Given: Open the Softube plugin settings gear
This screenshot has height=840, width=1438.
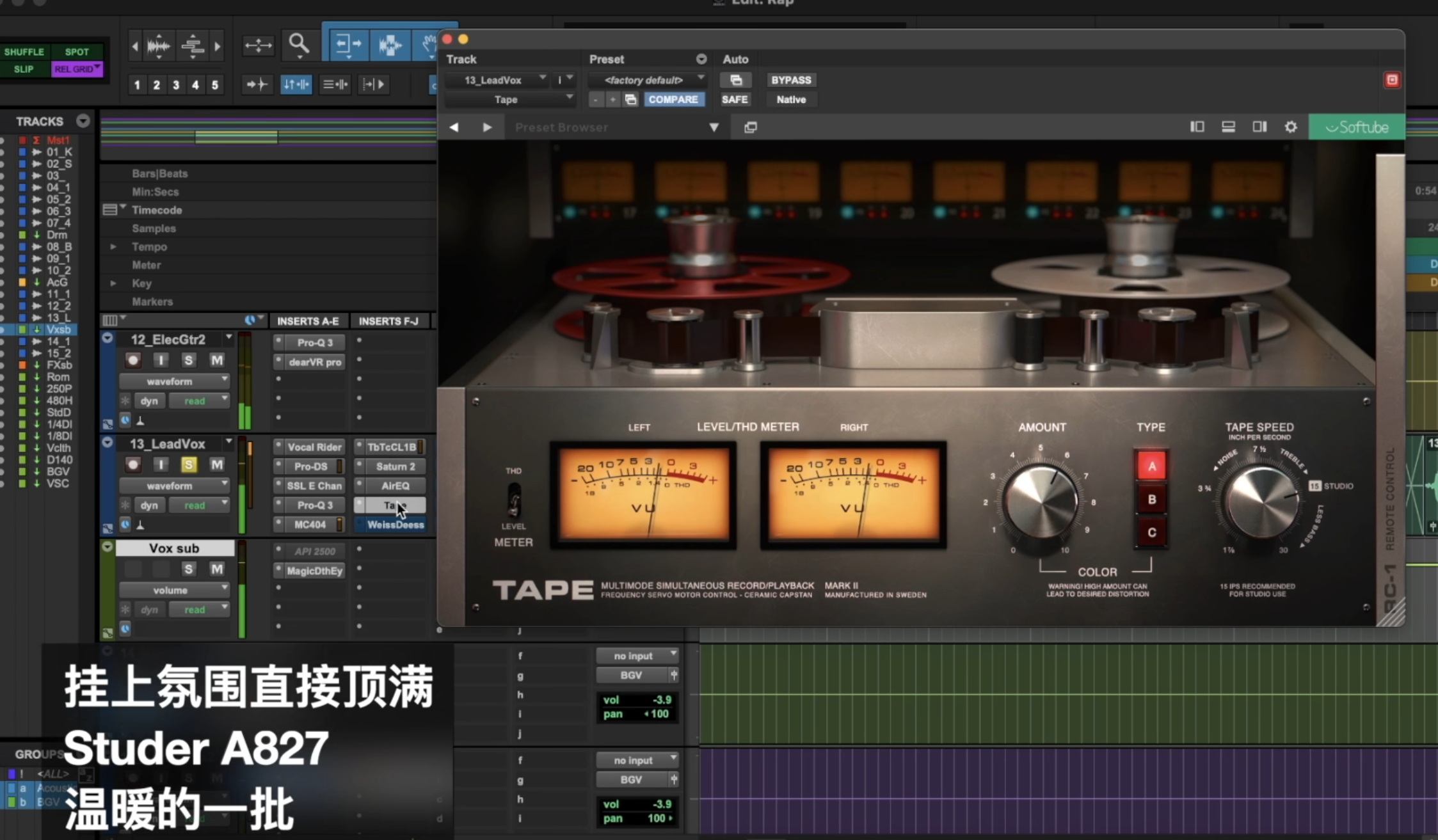Looking at the screenshot, I should click(1291, 127).
